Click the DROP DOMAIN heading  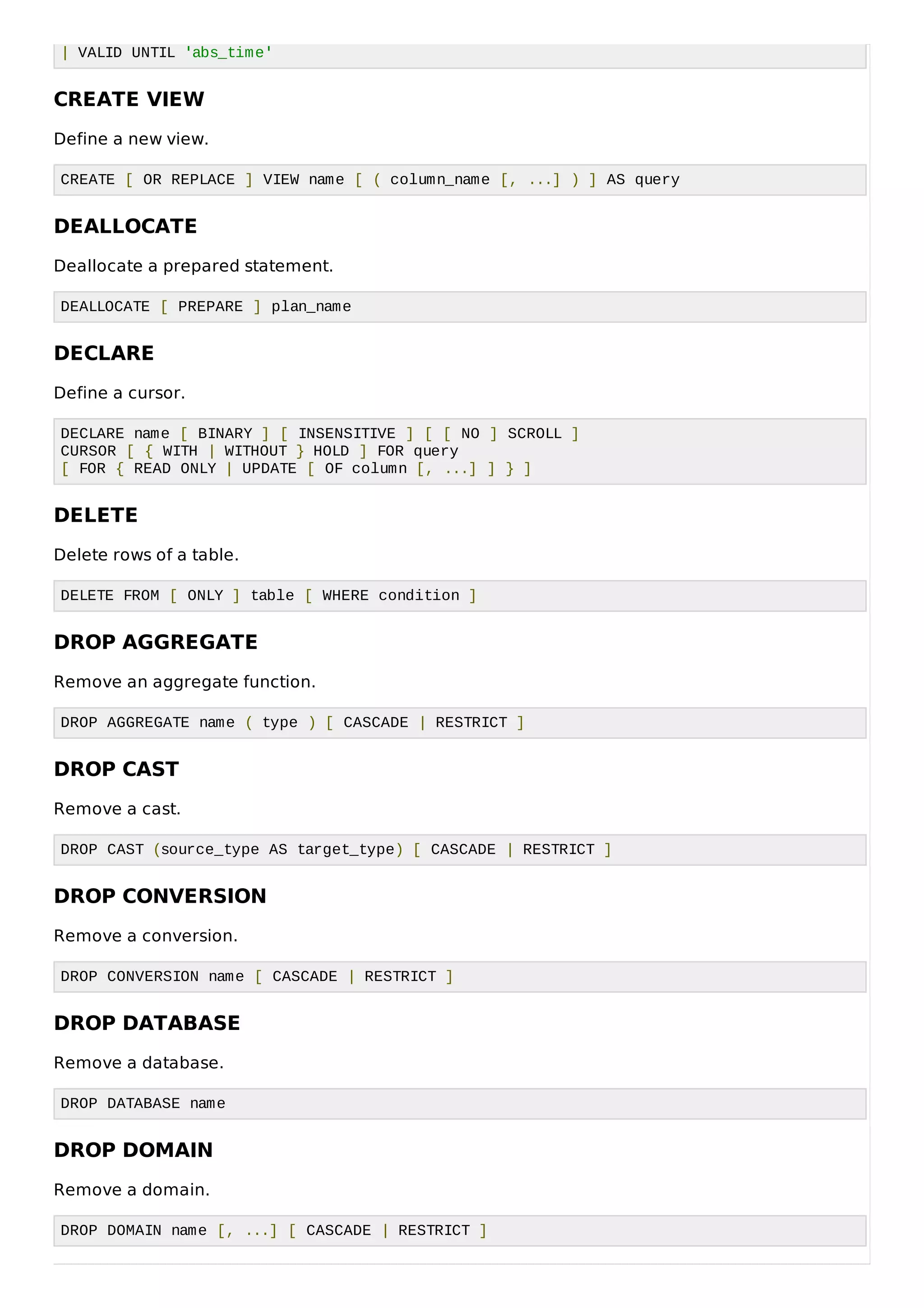(133, 1150)
